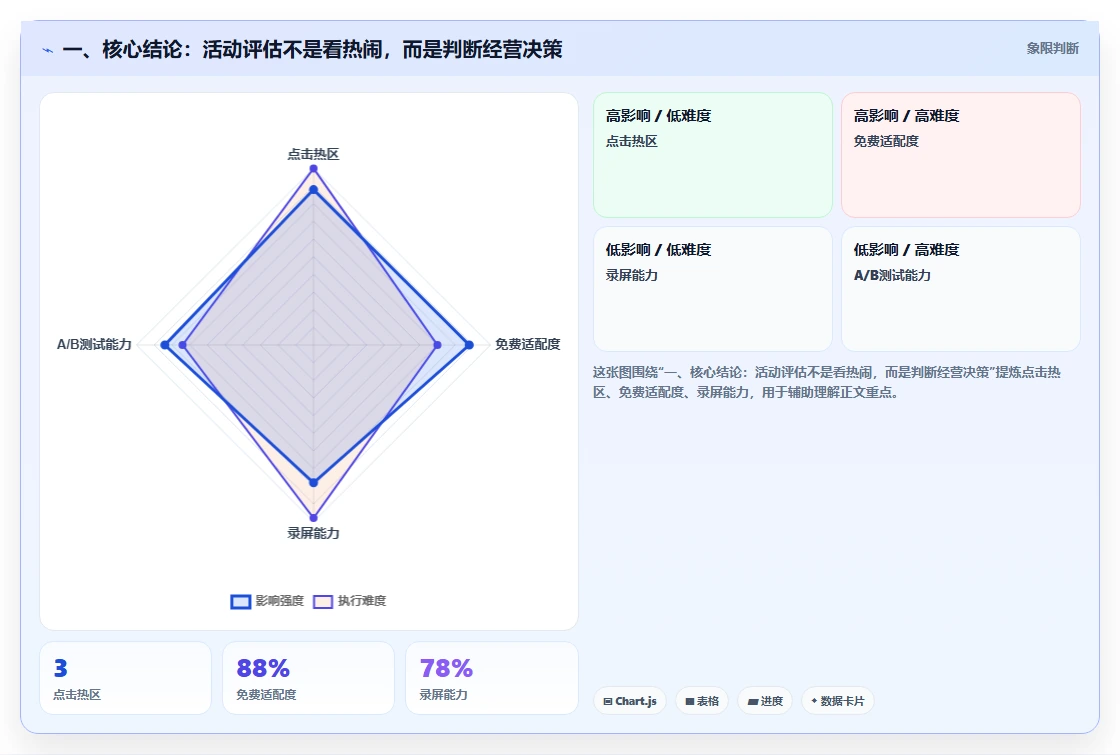Image resolution: width=1120 pixels, height=755 pixels.
Task: Click the 进度 tag icon
Action: pos(752,701)
